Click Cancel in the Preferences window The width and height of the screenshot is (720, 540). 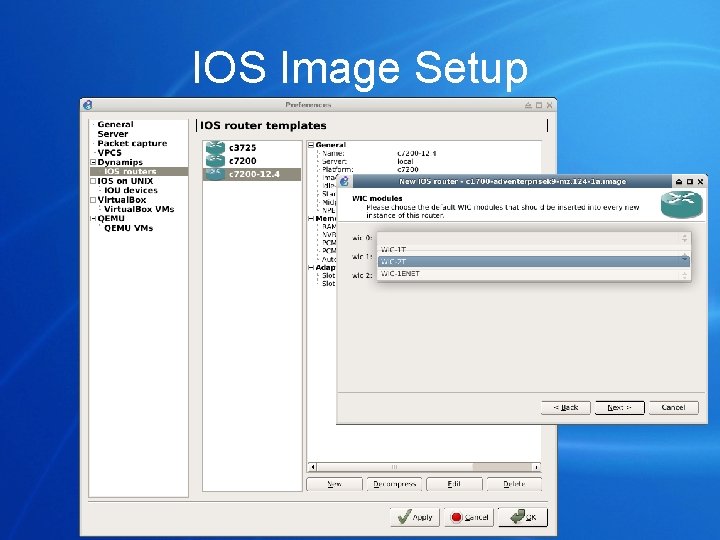[x=469, y=517]
